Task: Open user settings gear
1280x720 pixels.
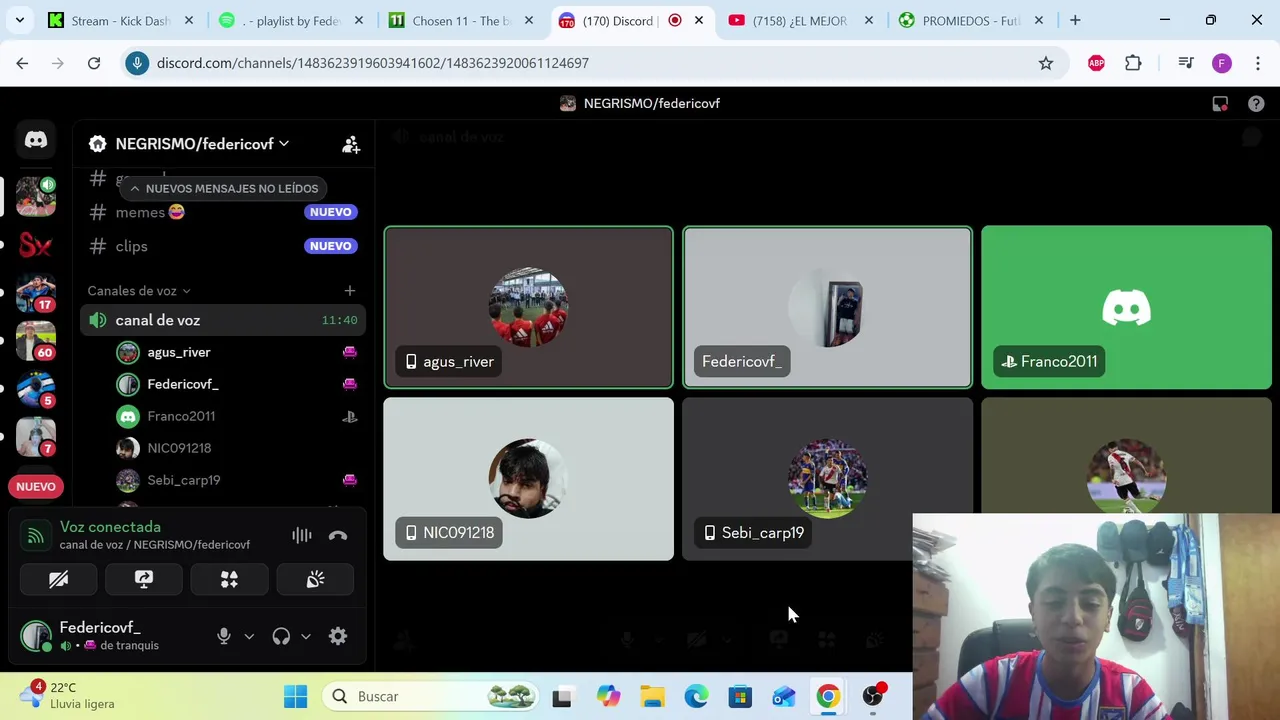Action: (338, 636)
